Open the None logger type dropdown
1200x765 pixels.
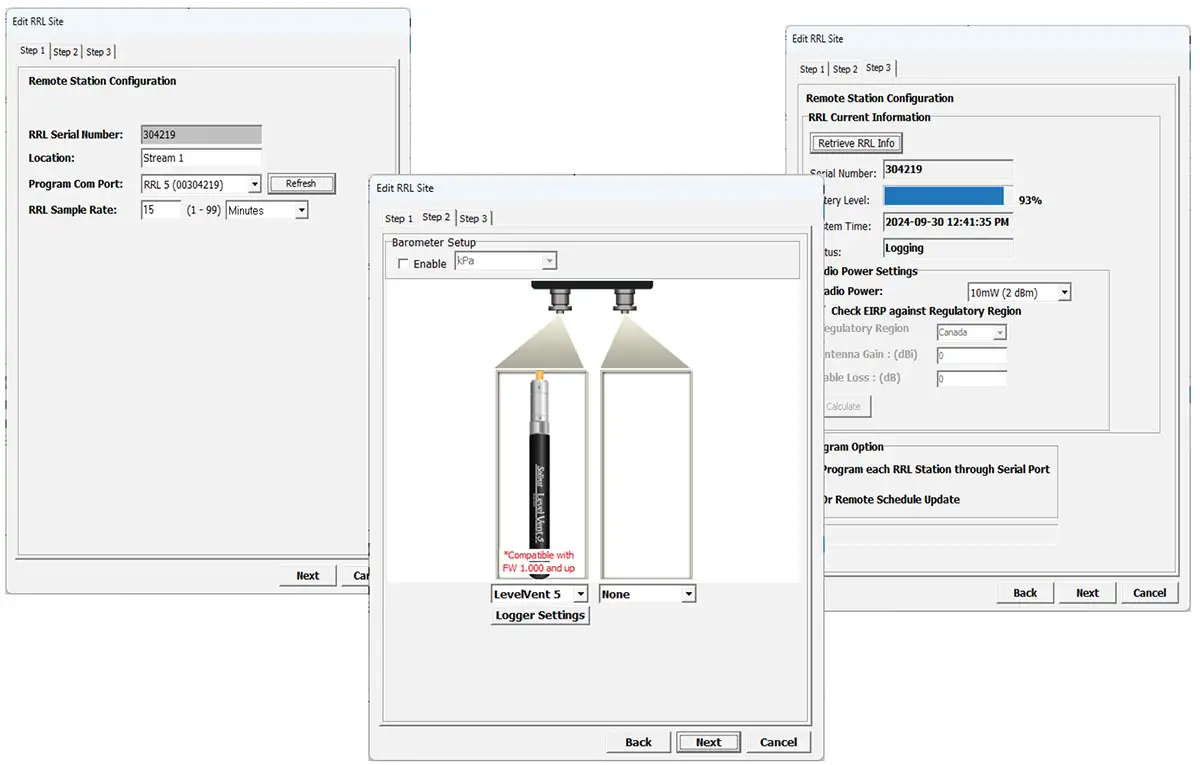tap(688, 595)
